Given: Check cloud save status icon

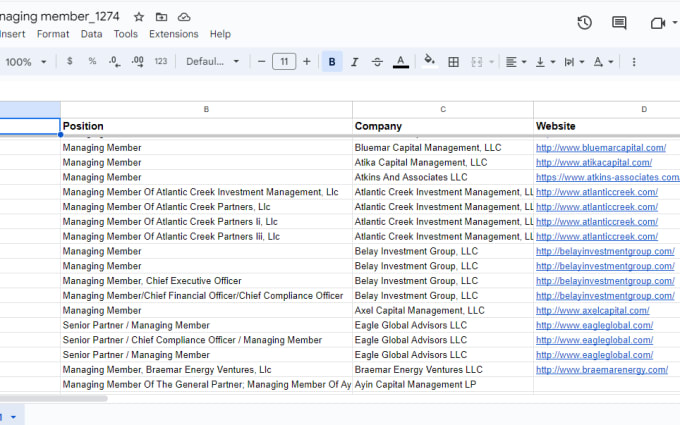Looking at the screenshot, I should click(x=184, y=17).
